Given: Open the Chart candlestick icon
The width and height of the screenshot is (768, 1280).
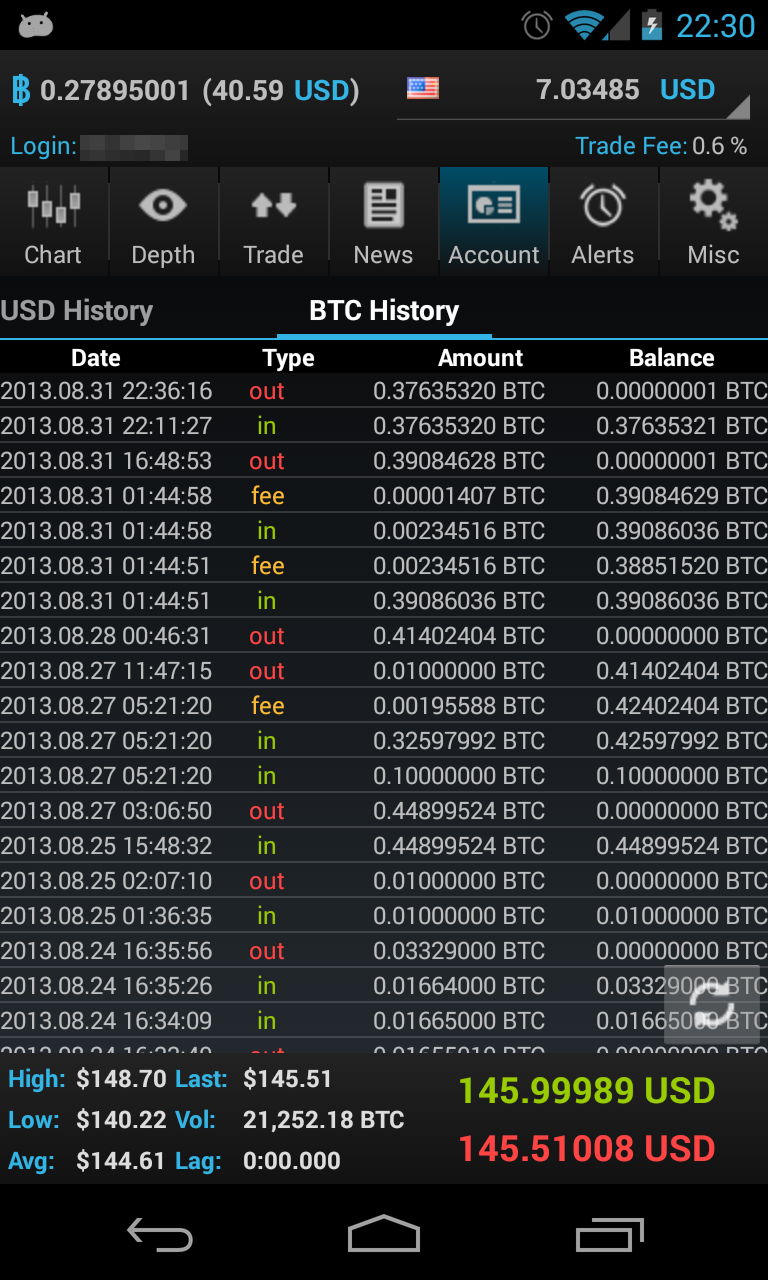Looking at the screenshot, I should [53, 208].
